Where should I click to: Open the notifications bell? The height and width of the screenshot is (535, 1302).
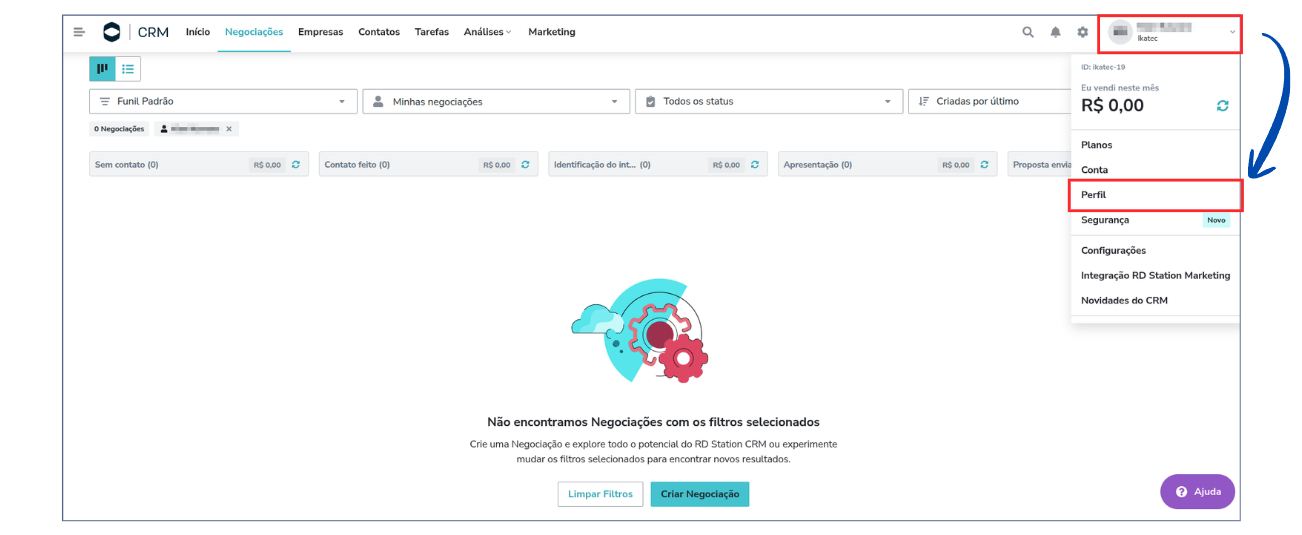click(x=1055, y=32)
